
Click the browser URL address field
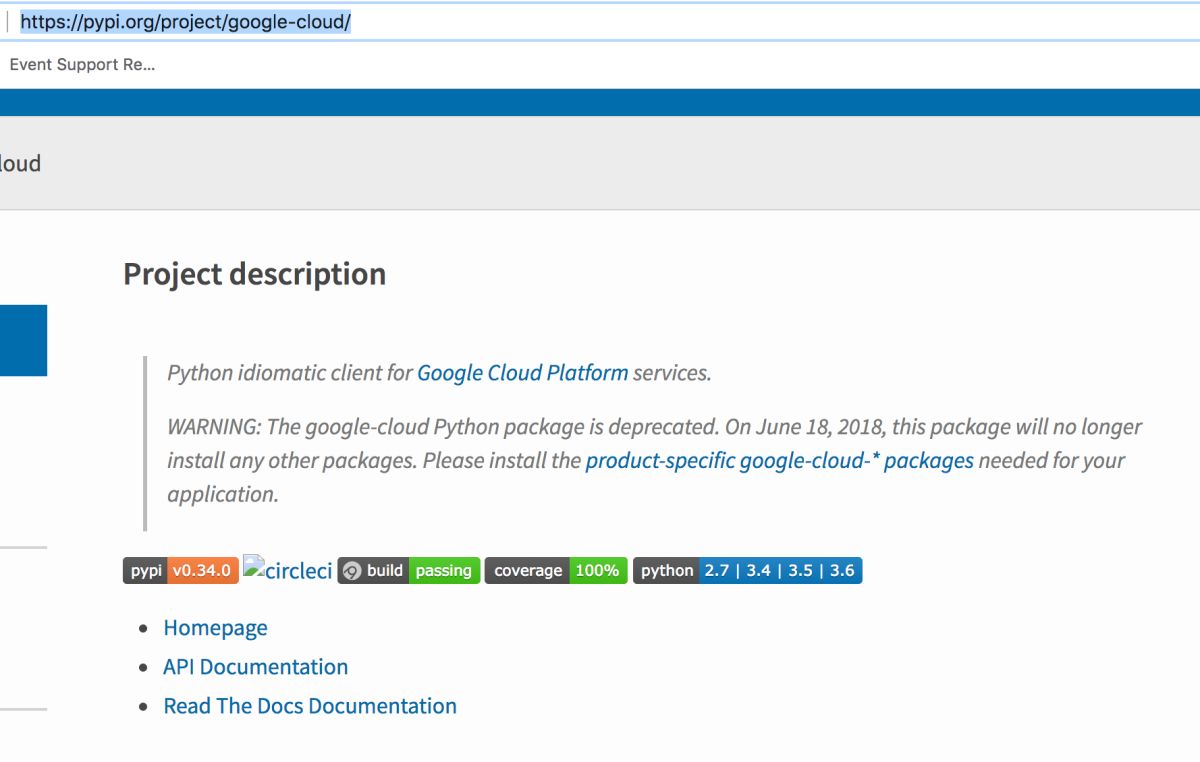coord(600,21)
